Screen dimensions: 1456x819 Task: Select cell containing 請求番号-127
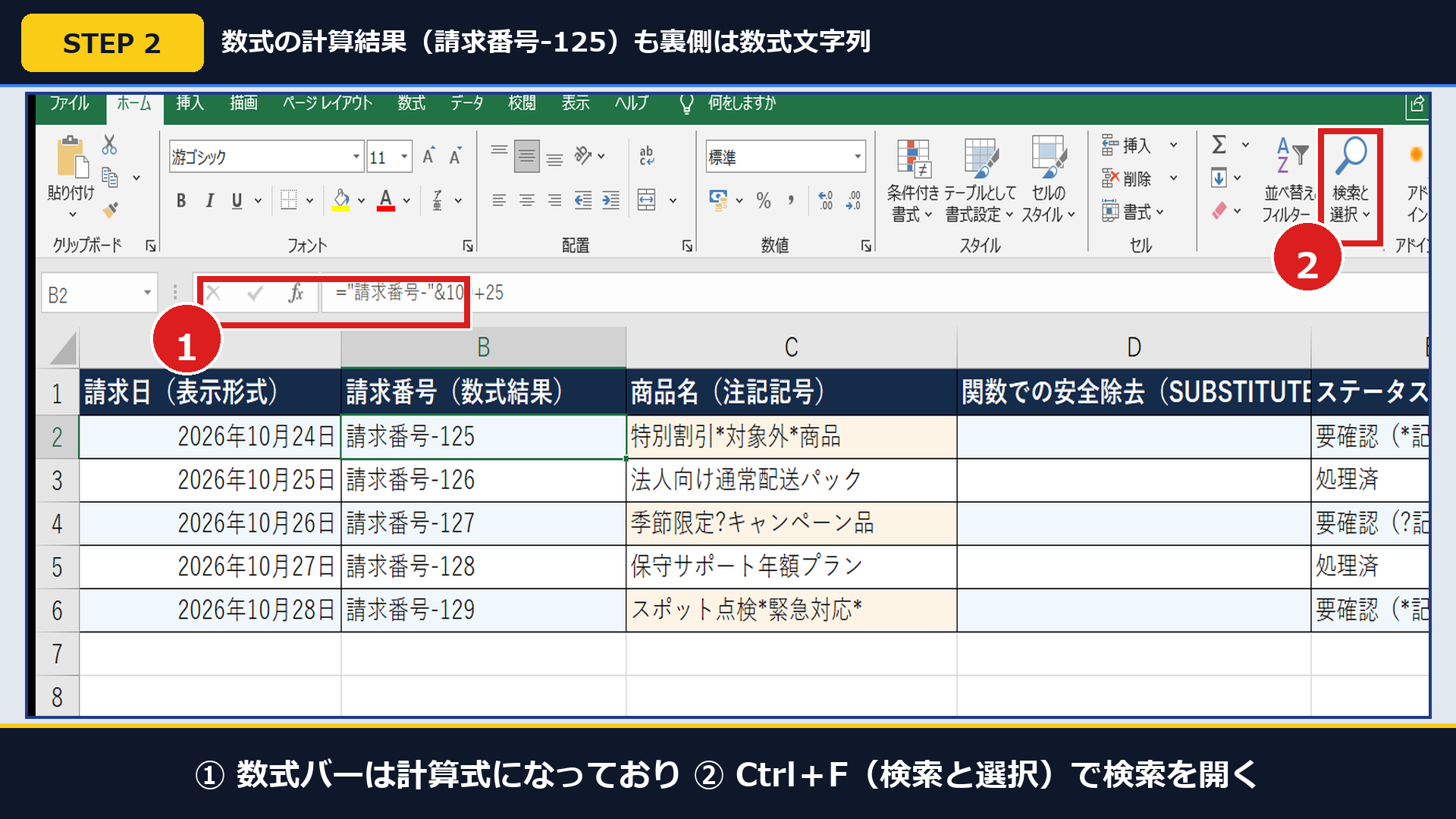pyautogui.click(x=484, y=523)
